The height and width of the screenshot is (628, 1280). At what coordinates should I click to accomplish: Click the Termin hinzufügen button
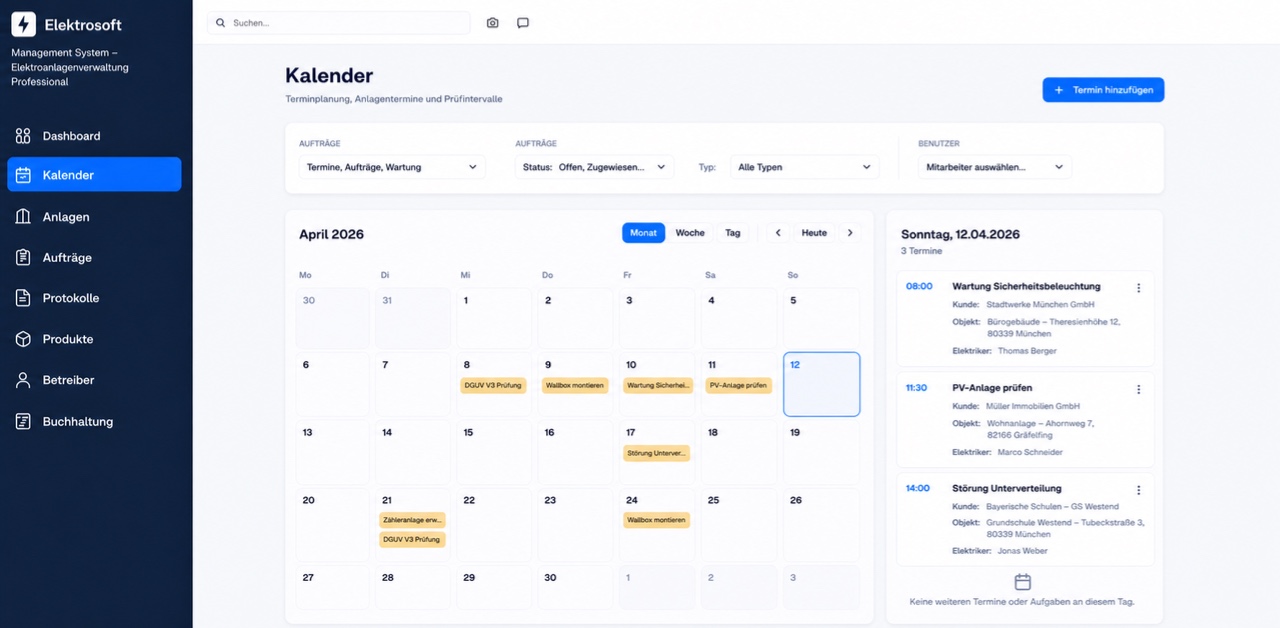[1103, 90]
